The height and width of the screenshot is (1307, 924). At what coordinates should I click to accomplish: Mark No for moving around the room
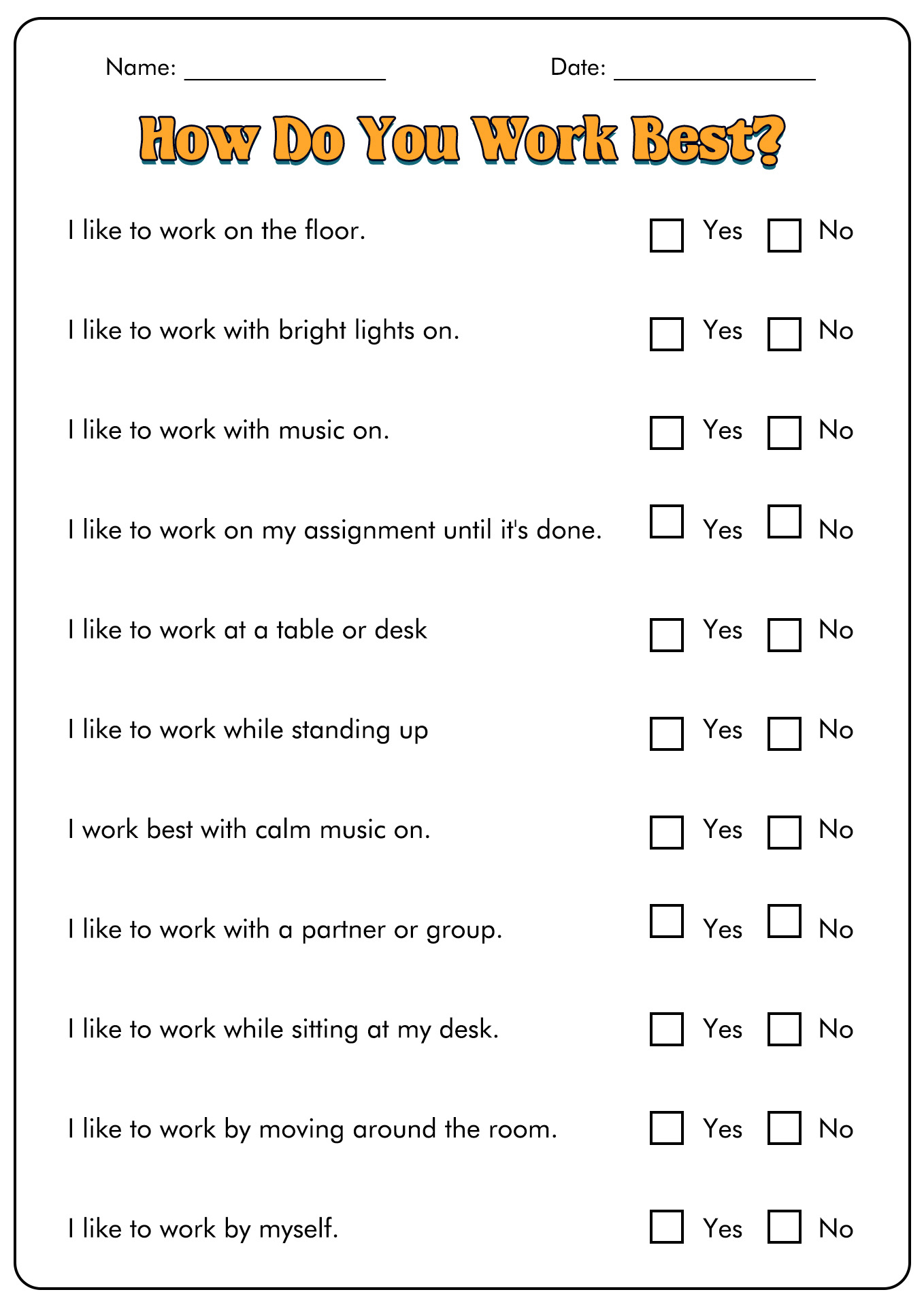(784, 1128)
